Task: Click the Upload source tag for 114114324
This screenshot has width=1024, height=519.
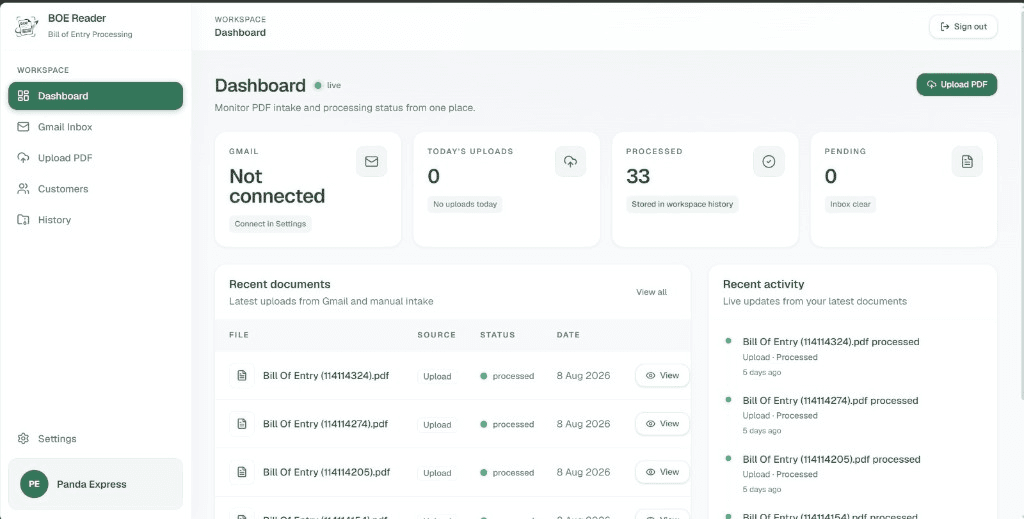Action: [437, 377]
